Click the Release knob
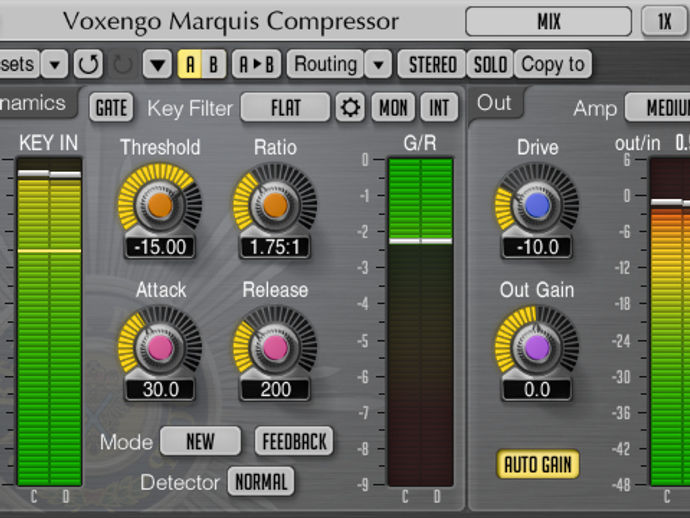This screenshot has height=518, width=690. (x=275, y=348)
